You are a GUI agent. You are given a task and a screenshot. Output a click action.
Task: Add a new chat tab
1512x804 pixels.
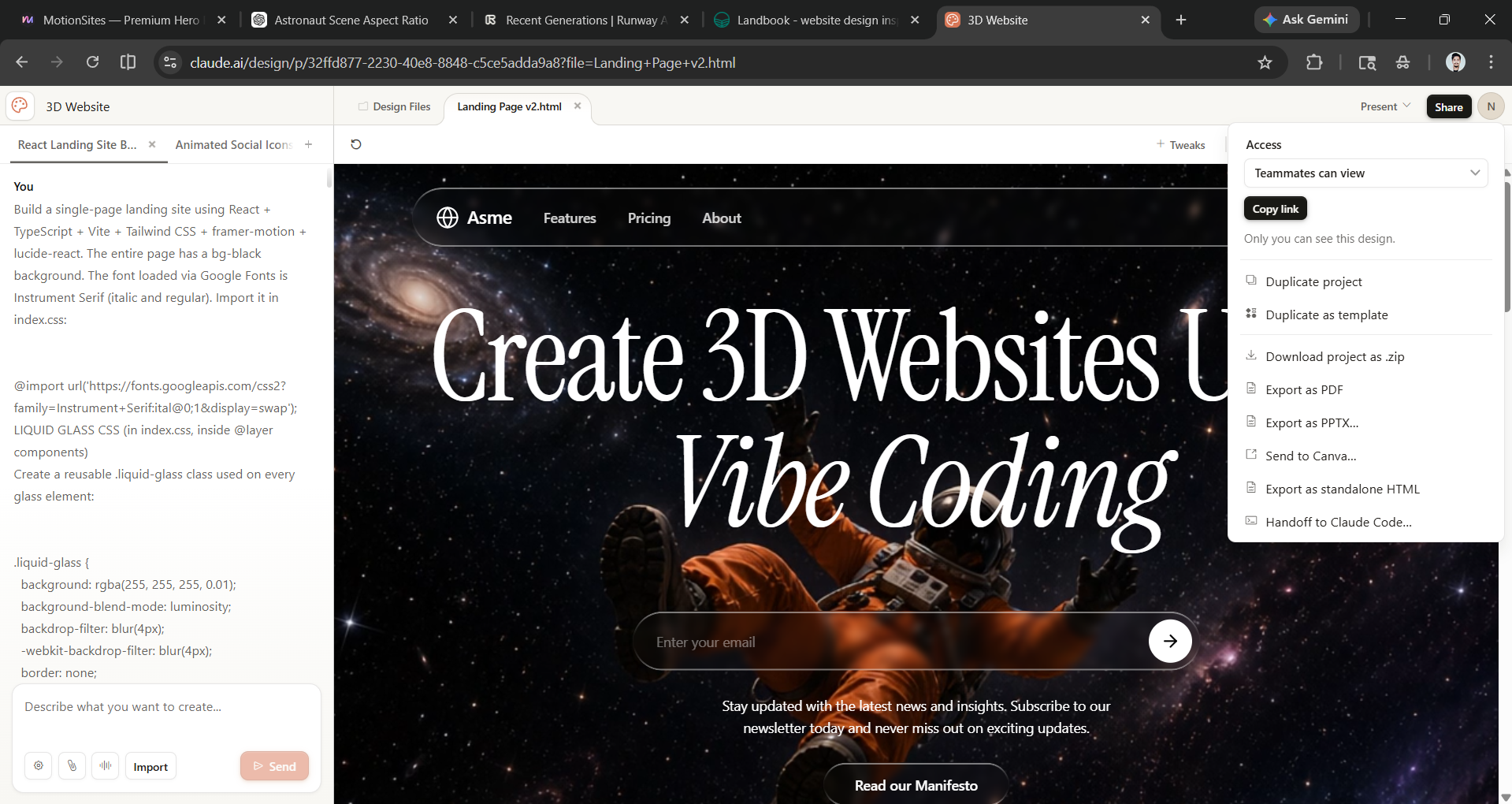tap(309, 144)
